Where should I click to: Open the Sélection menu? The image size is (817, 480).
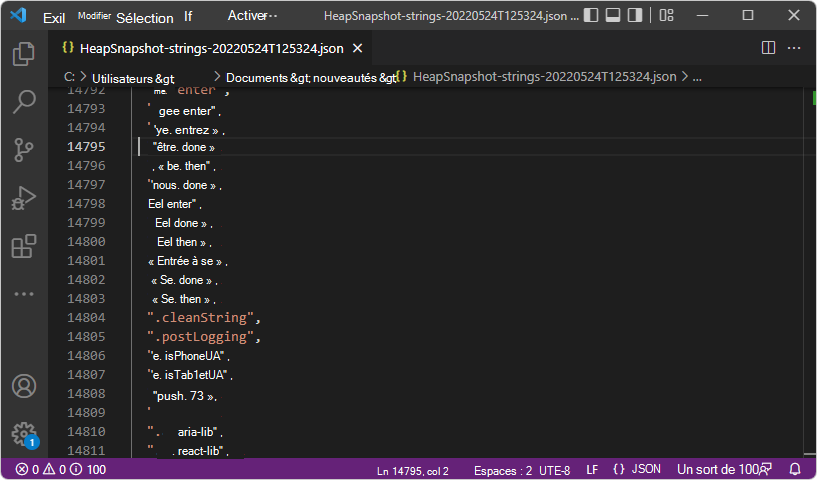(x=145, y=18)
